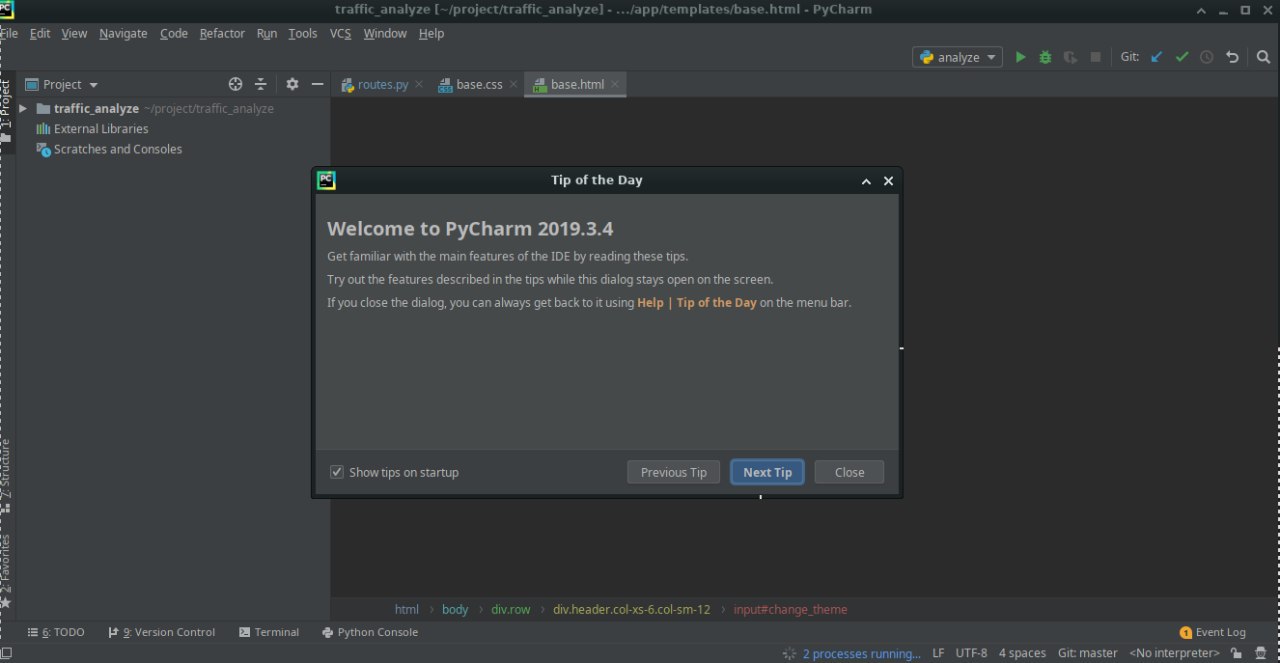Click the grey Stop square icon
The width and height of the screenshot is (1280, 663).
click(1095, 57)
